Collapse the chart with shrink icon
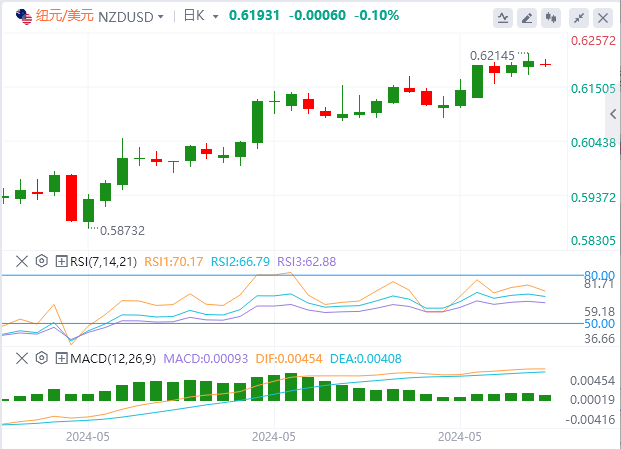Viewport: 621px width, 449px height. pos(579,18)
